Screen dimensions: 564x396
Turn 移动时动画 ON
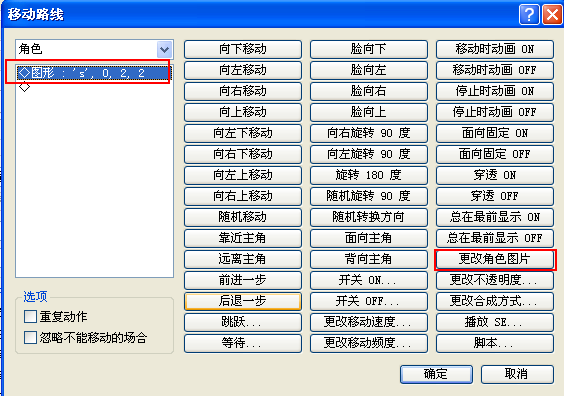(495, 49)
